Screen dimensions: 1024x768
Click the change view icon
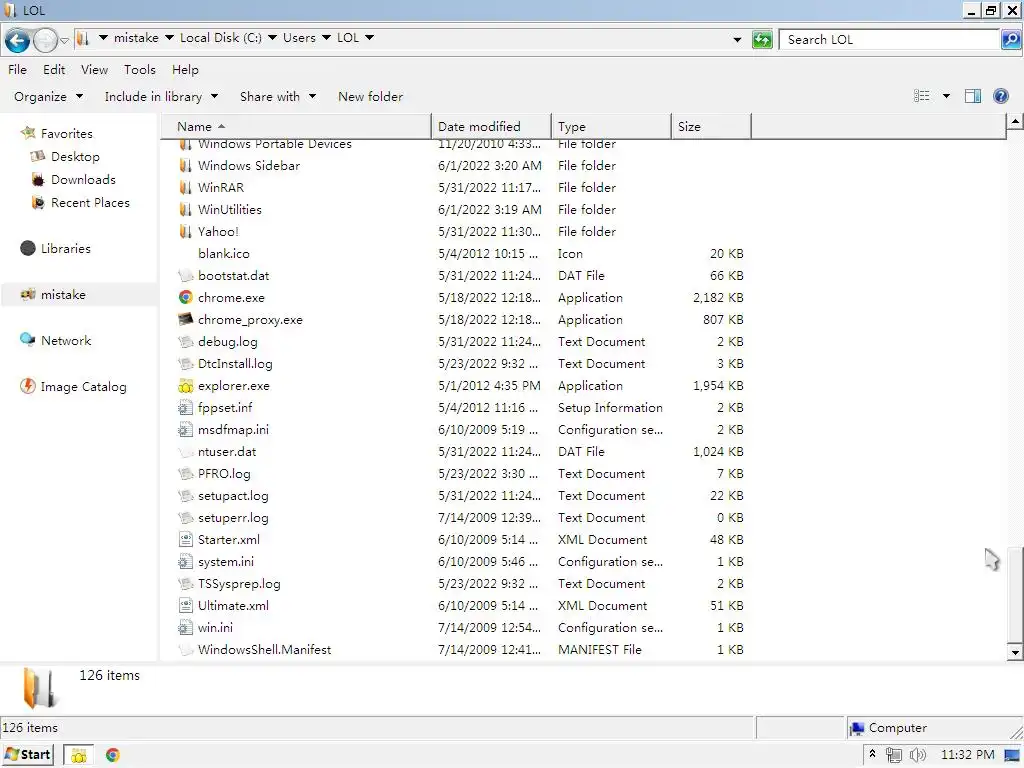click(x=921, y=96)
